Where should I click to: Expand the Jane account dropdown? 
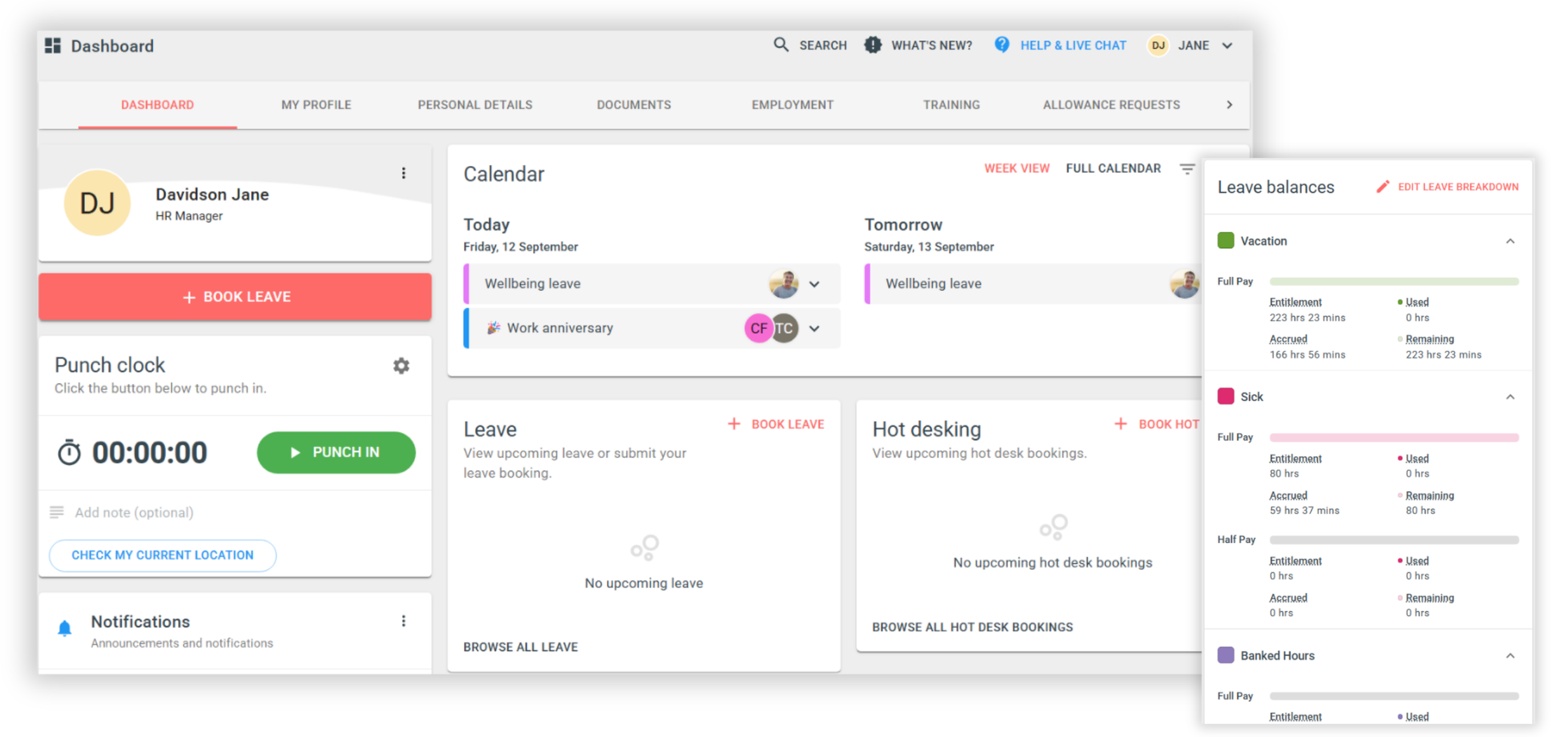(1228, 45)
